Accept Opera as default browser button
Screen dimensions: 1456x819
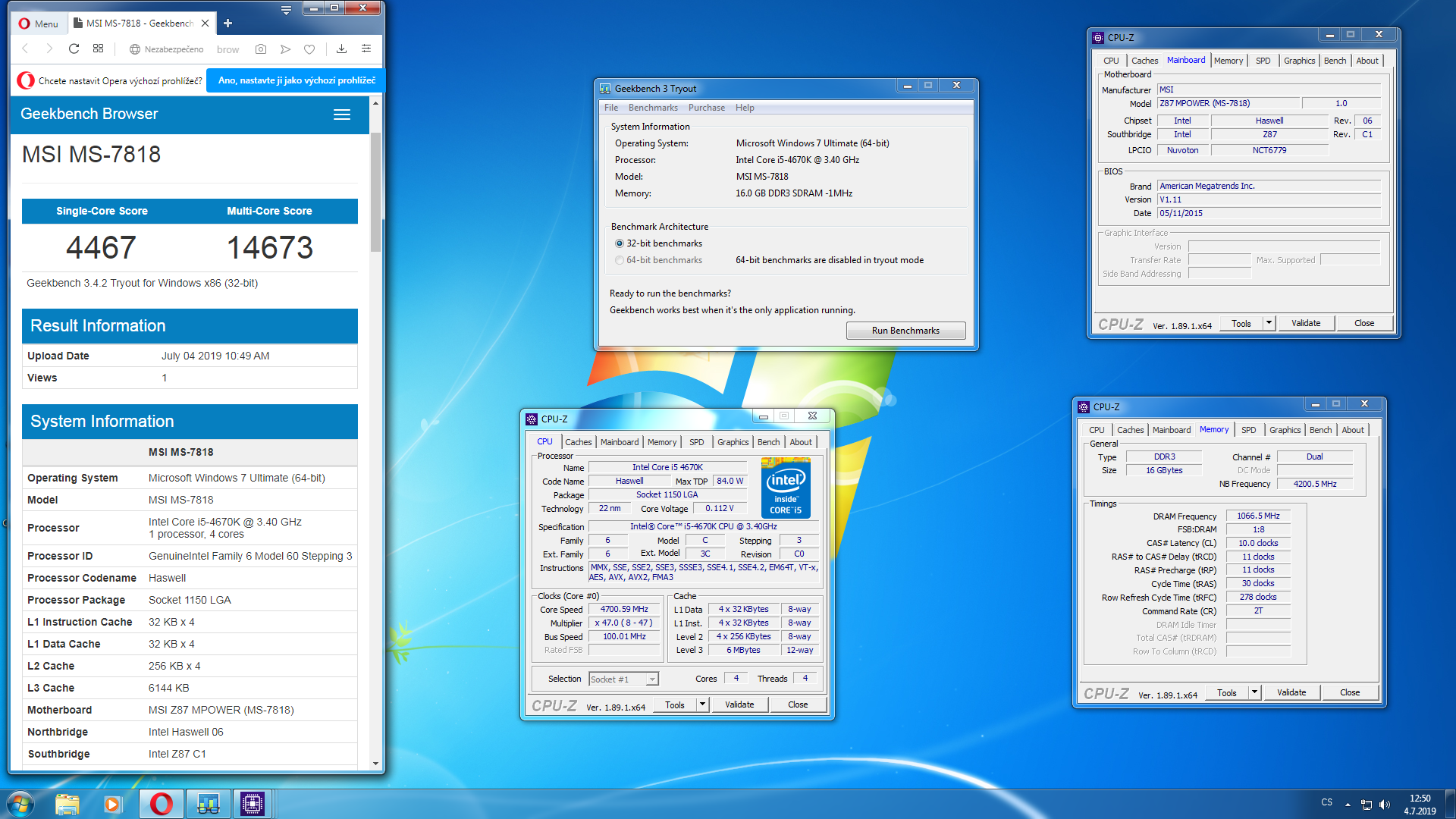tap(297, 80)
